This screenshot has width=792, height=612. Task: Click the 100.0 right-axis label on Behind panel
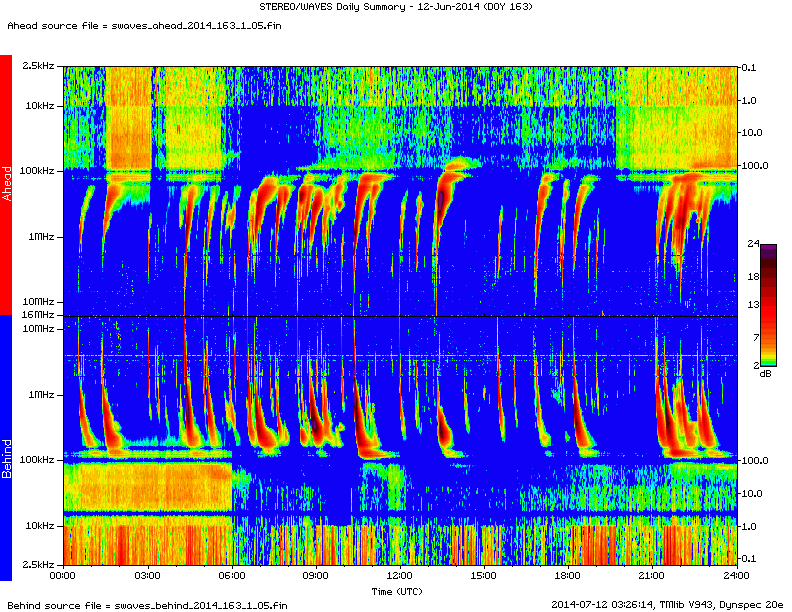point(755,461)
